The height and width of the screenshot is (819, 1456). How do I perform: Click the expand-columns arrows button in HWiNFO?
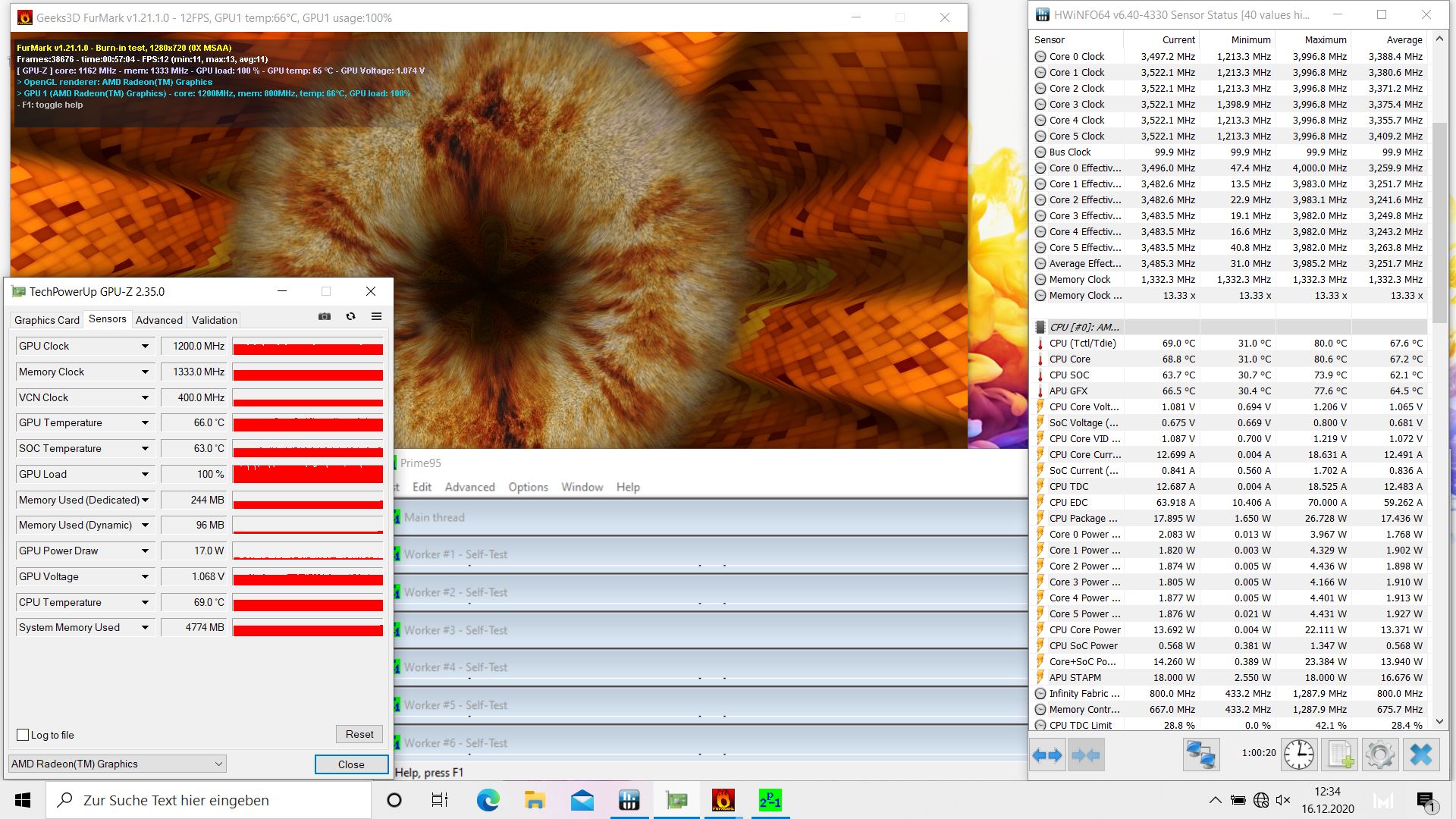click(x=1047, y=755)
